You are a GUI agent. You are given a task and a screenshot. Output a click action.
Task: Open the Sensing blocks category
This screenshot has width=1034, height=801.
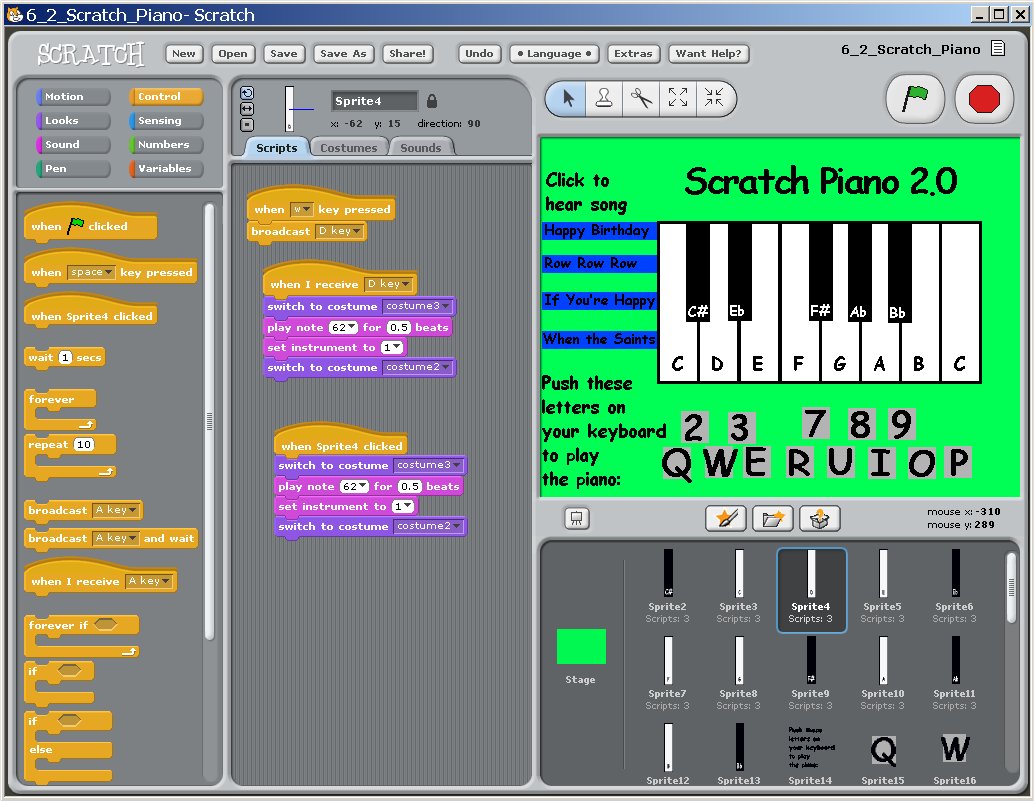coord(166,121)
